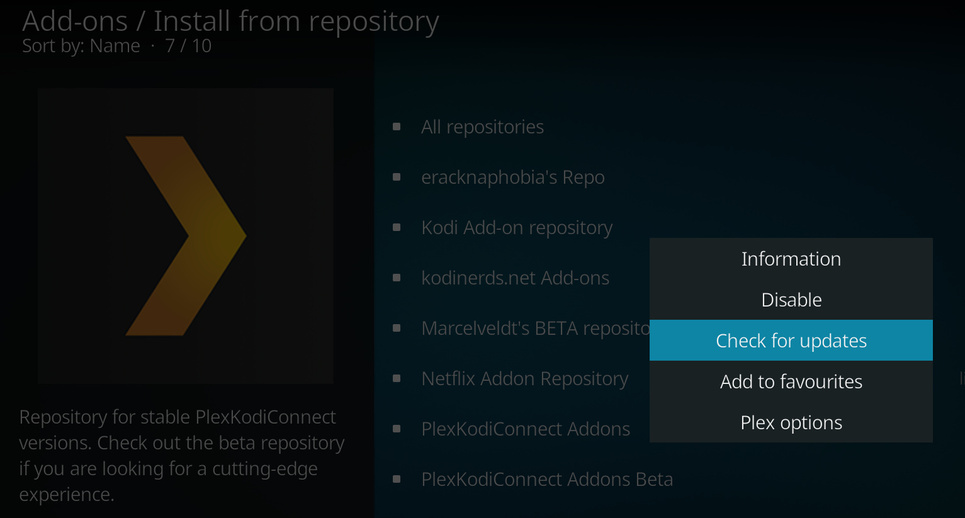Choose Disable in the context menu
Viewport: 965px width, 518px height.
click(x=790, y=300)
